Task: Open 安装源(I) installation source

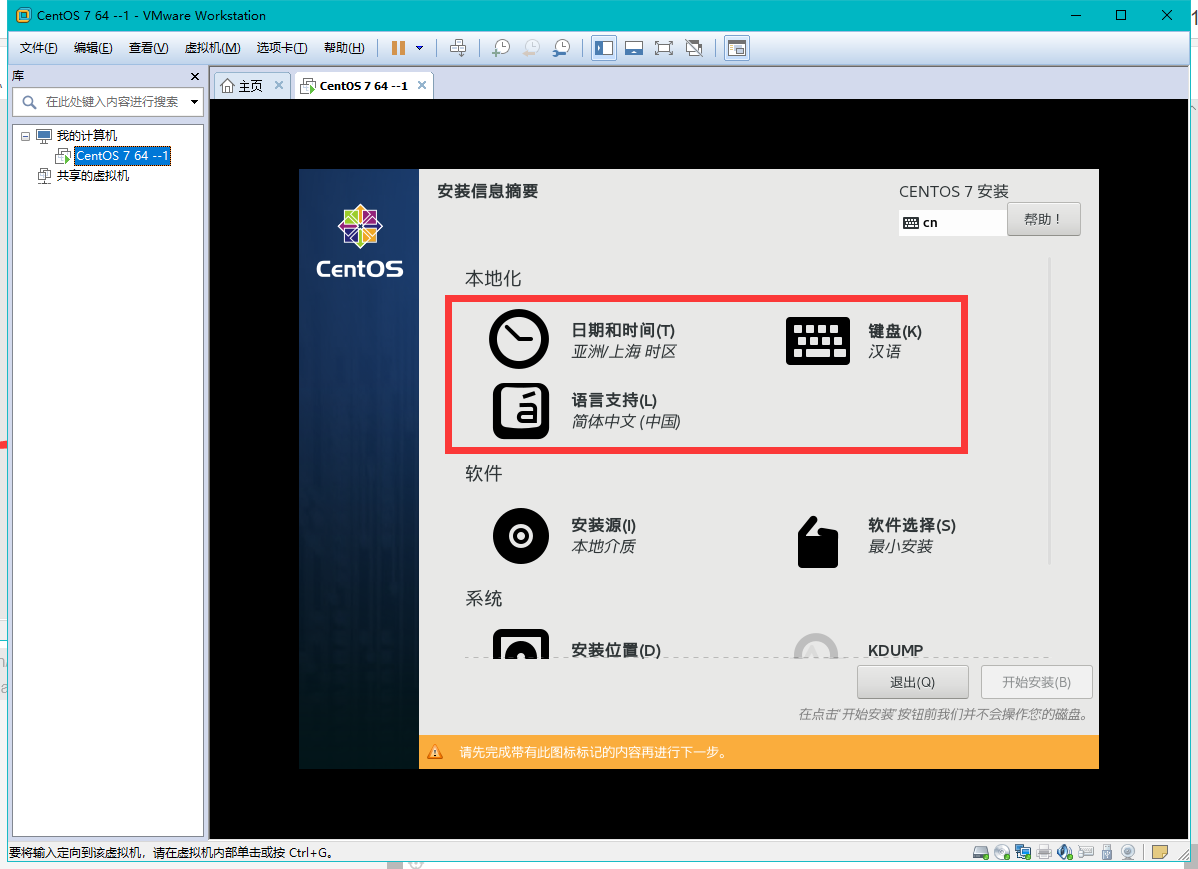Action: click(x=565, y=536)
